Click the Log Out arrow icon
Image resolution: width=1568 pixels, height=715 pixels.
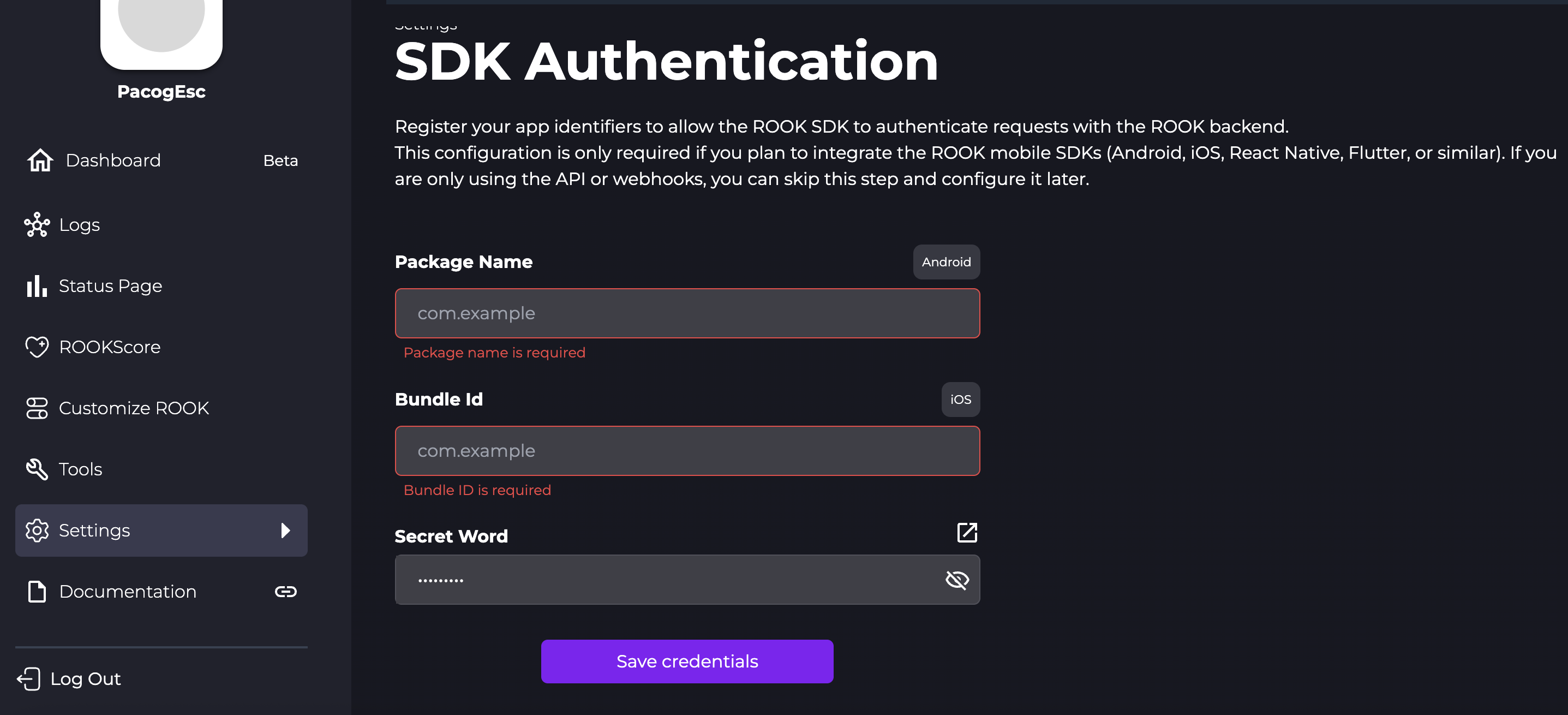click(28, 678)
